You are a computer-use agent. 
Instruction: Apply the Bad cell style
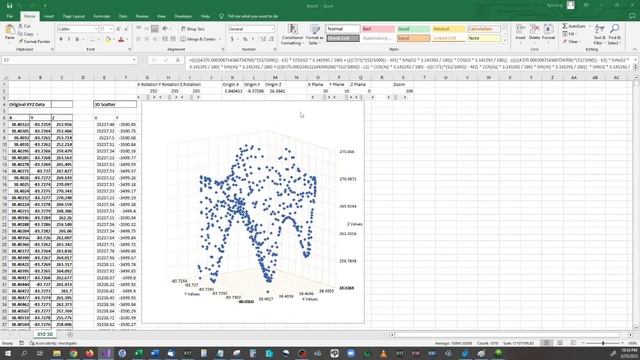click(378, 29)
